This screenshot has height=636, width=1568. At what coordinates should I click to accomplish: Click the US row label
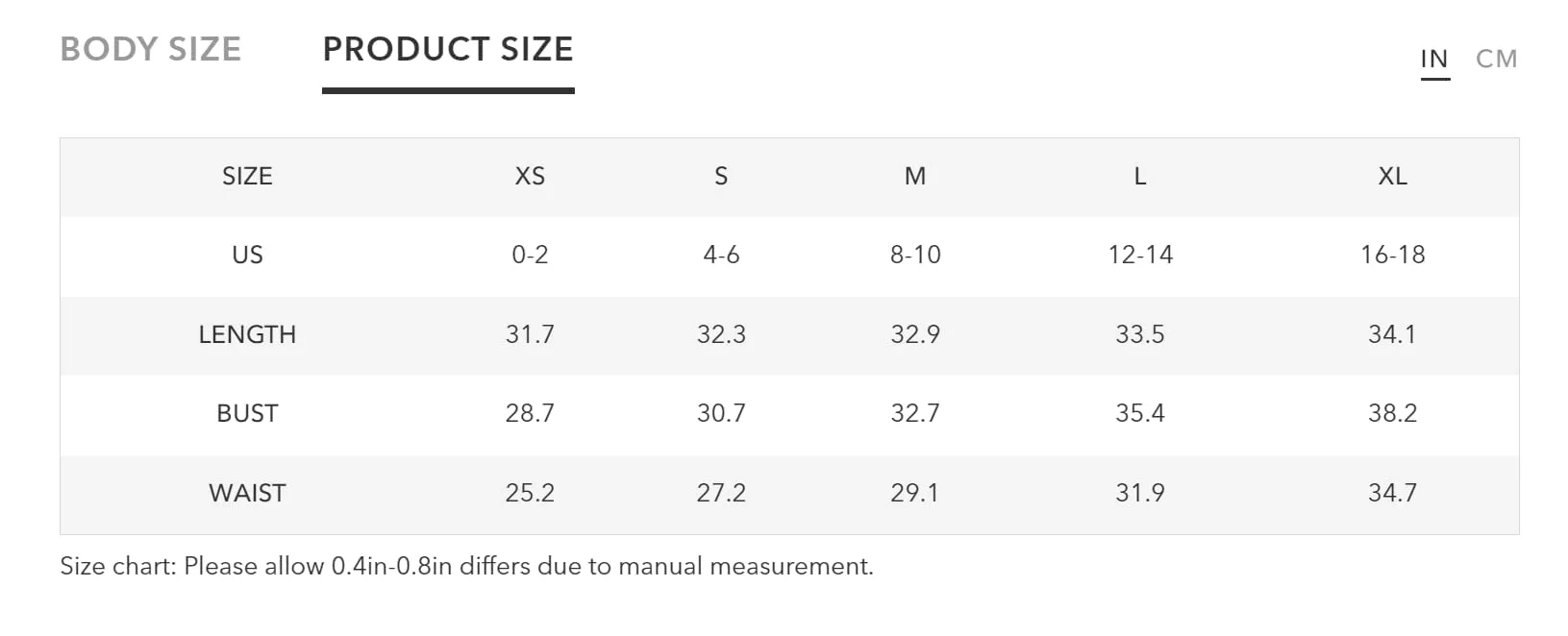(x=247, y=256)
